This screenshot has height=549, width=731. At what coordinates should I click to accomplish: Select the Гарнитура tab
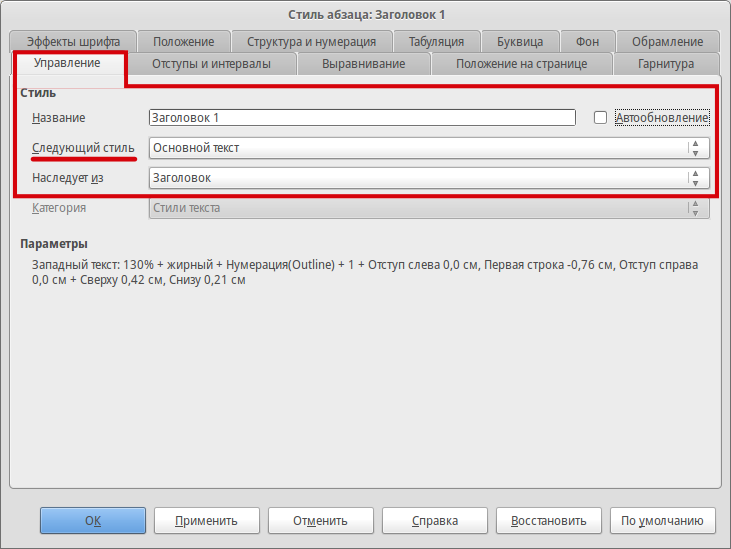(666, 63)
